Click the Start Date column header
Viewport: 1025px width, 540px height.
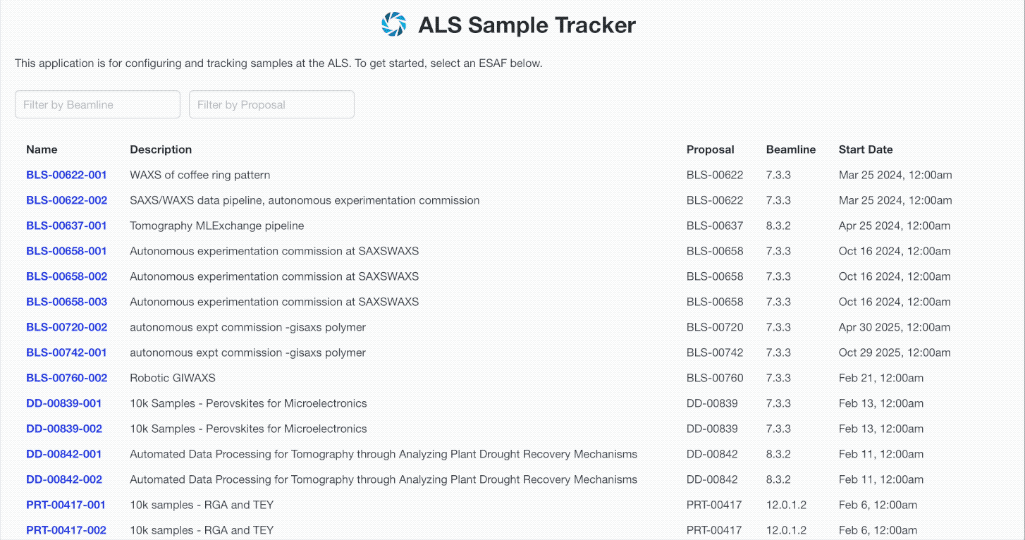[x=865, y=150]
